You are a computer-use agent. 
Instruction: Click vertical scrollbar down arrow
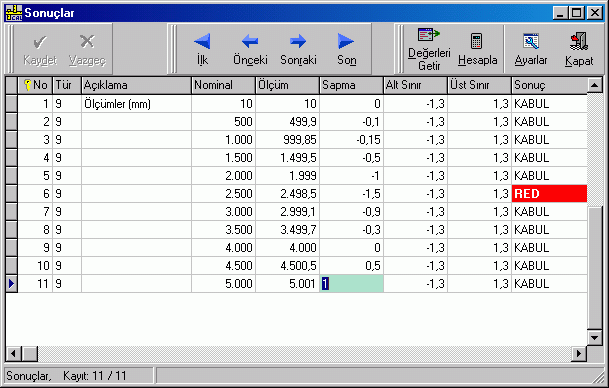(x=595, y=338)
